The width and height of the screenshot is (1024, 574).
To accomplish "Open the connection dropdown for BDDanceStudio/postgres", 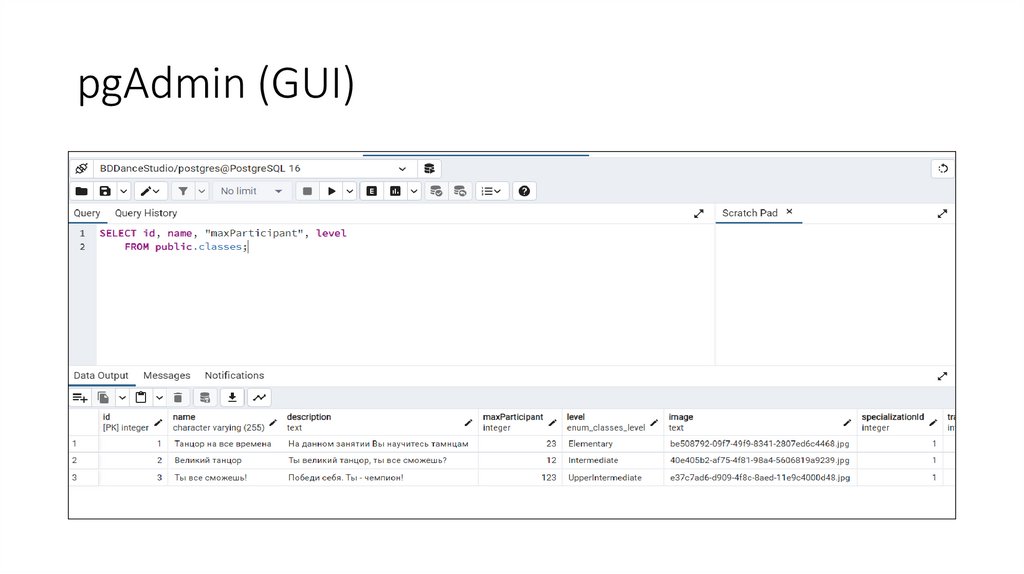I will click(253, 168).
